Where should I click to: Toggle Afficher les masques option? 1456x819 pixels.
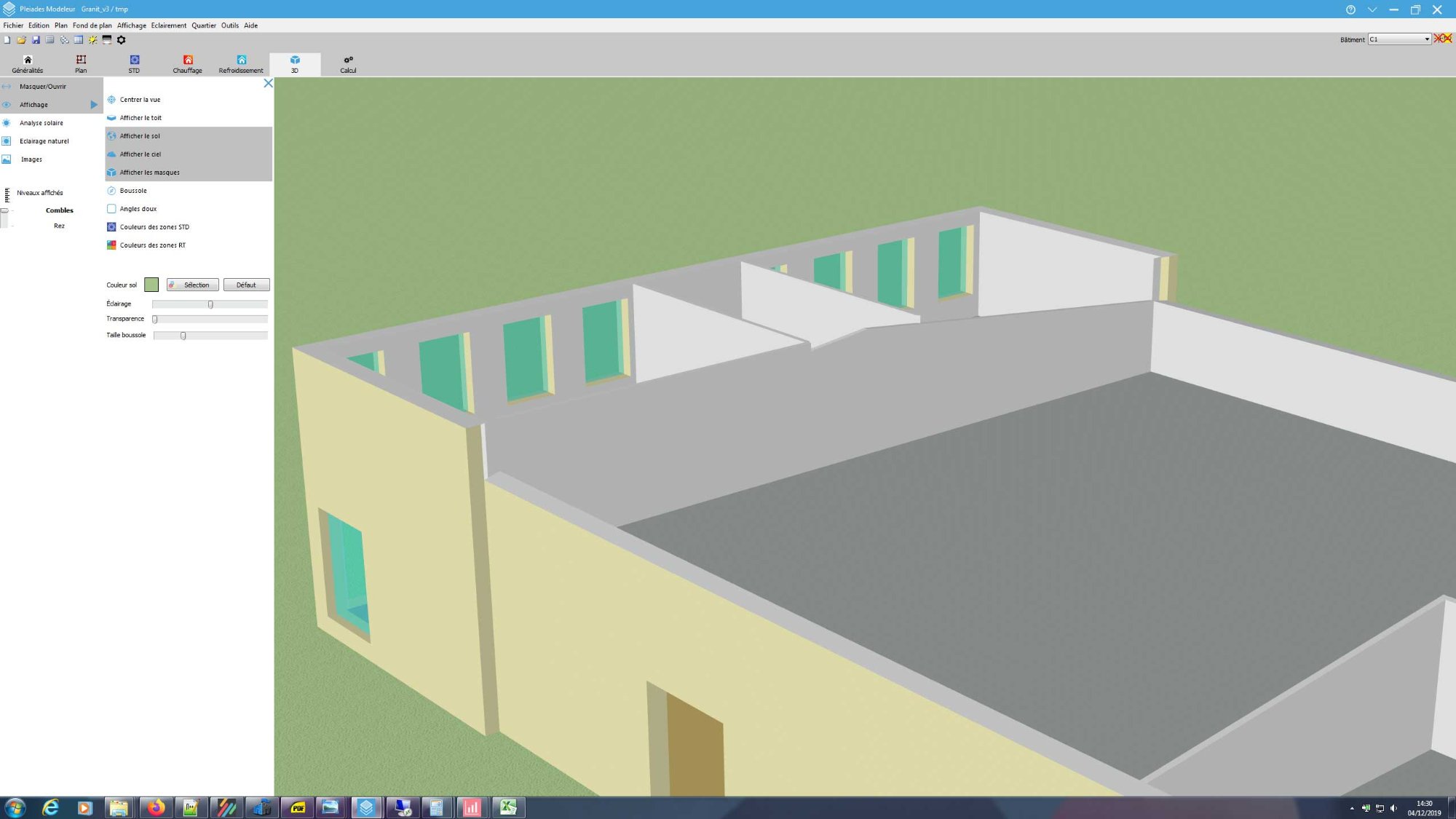tap(149, 173)
